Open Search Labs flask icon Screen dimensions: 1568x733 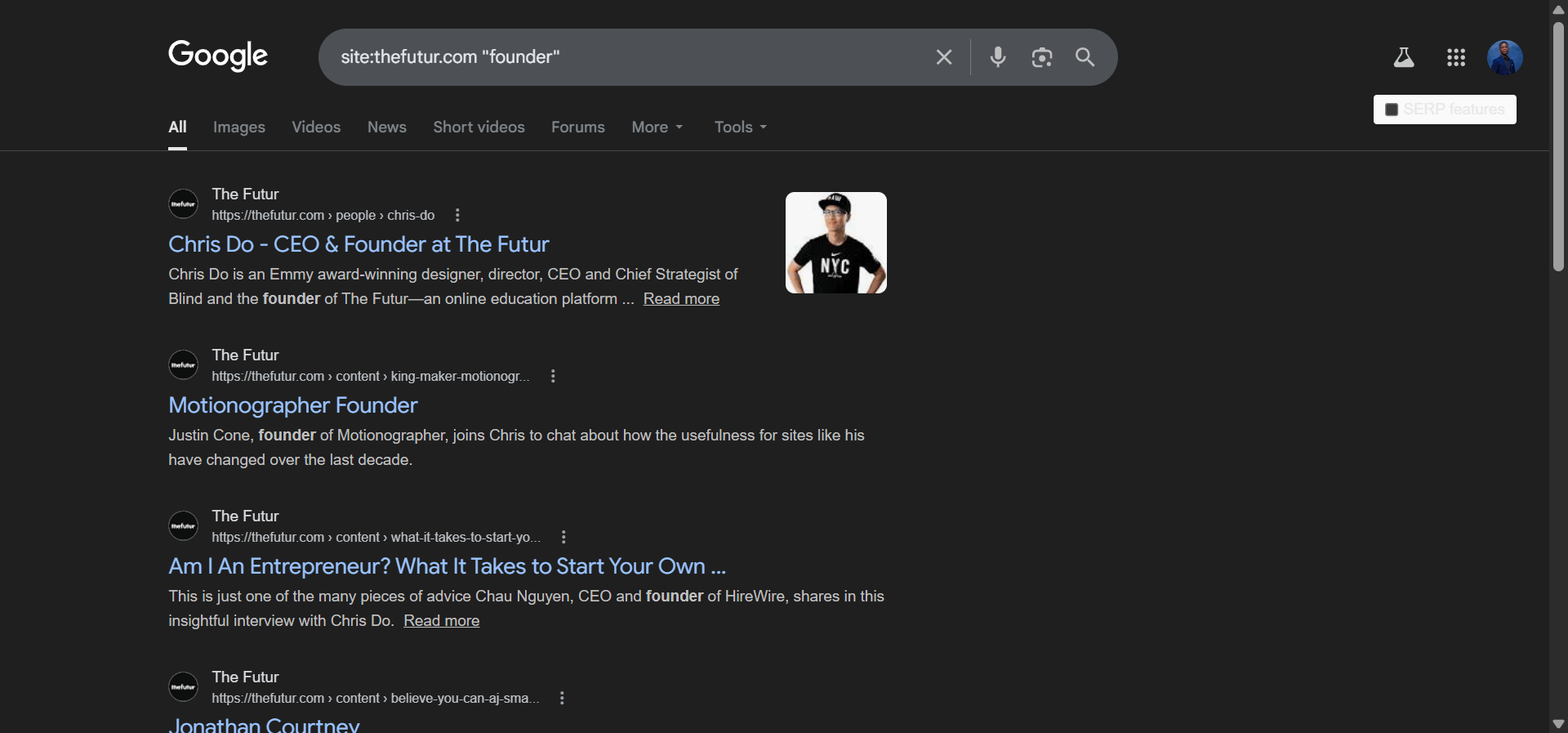pos(1404,57)
